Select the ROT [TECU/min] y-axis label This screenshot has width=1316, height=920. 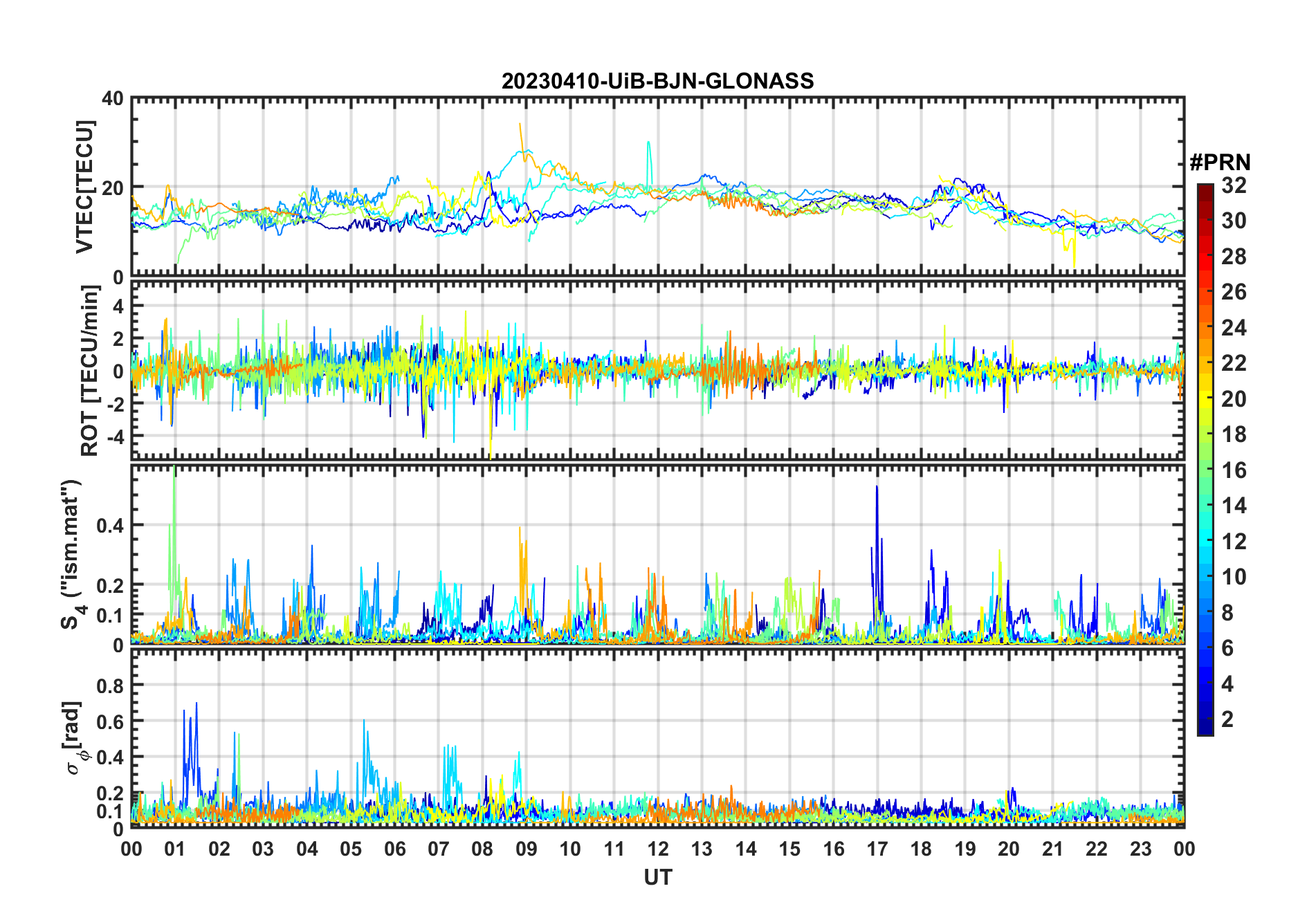(89, 371)
